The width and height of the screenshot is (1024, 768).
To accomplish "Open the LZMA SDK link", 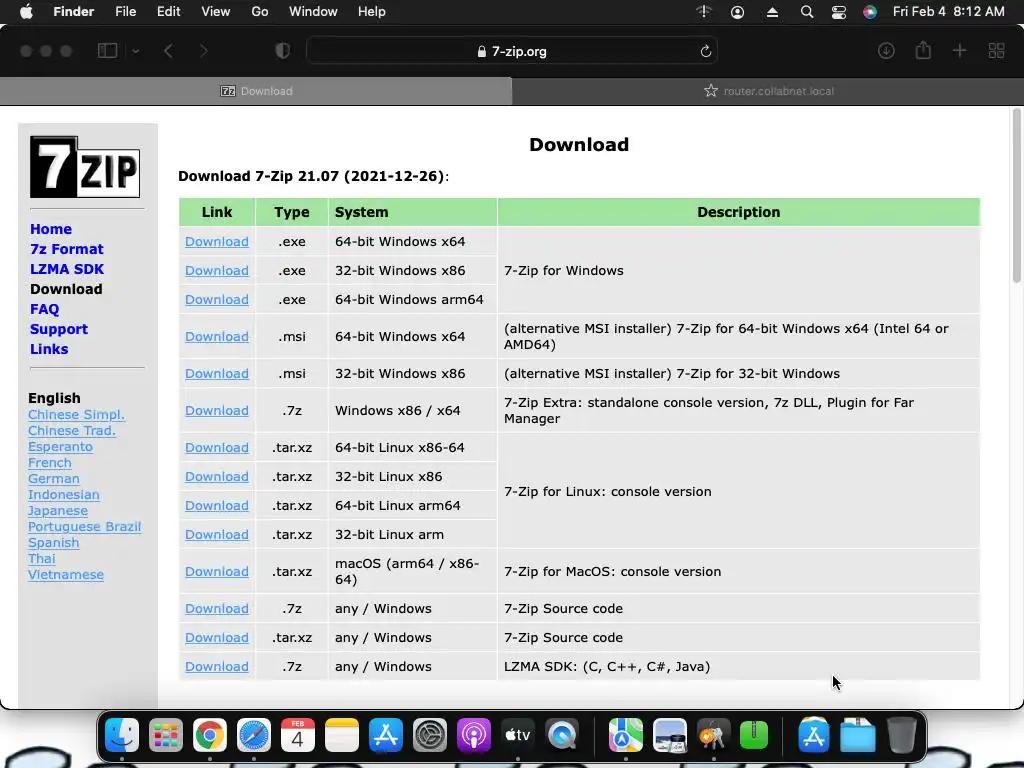I will pos(67,269).
